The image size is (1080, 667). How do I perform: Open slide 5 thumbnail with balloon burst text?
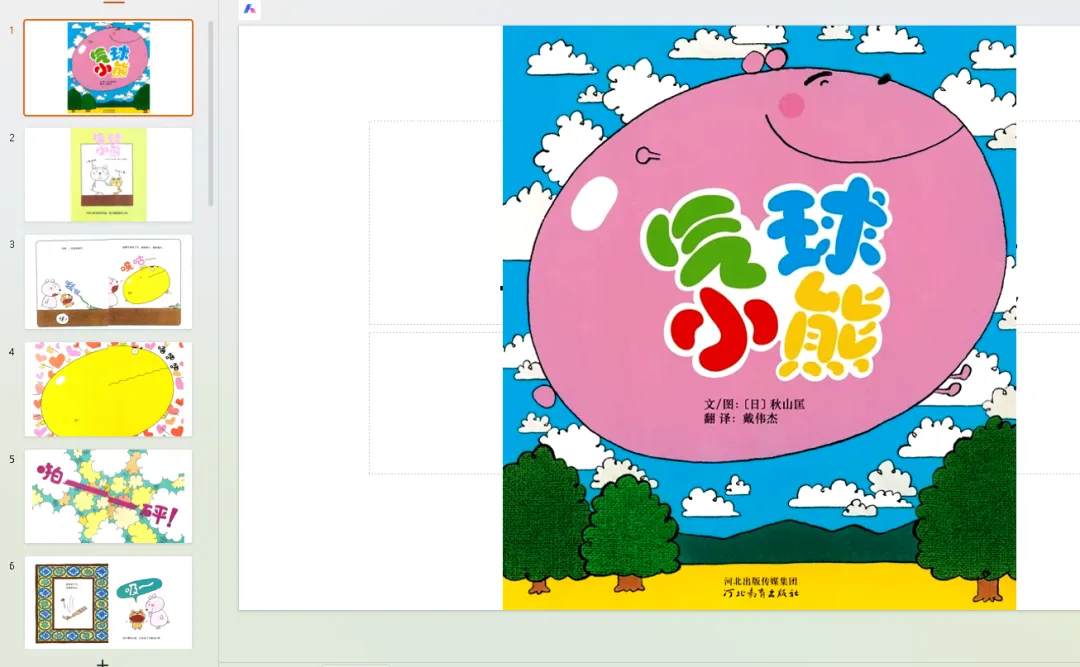point(108,496)
